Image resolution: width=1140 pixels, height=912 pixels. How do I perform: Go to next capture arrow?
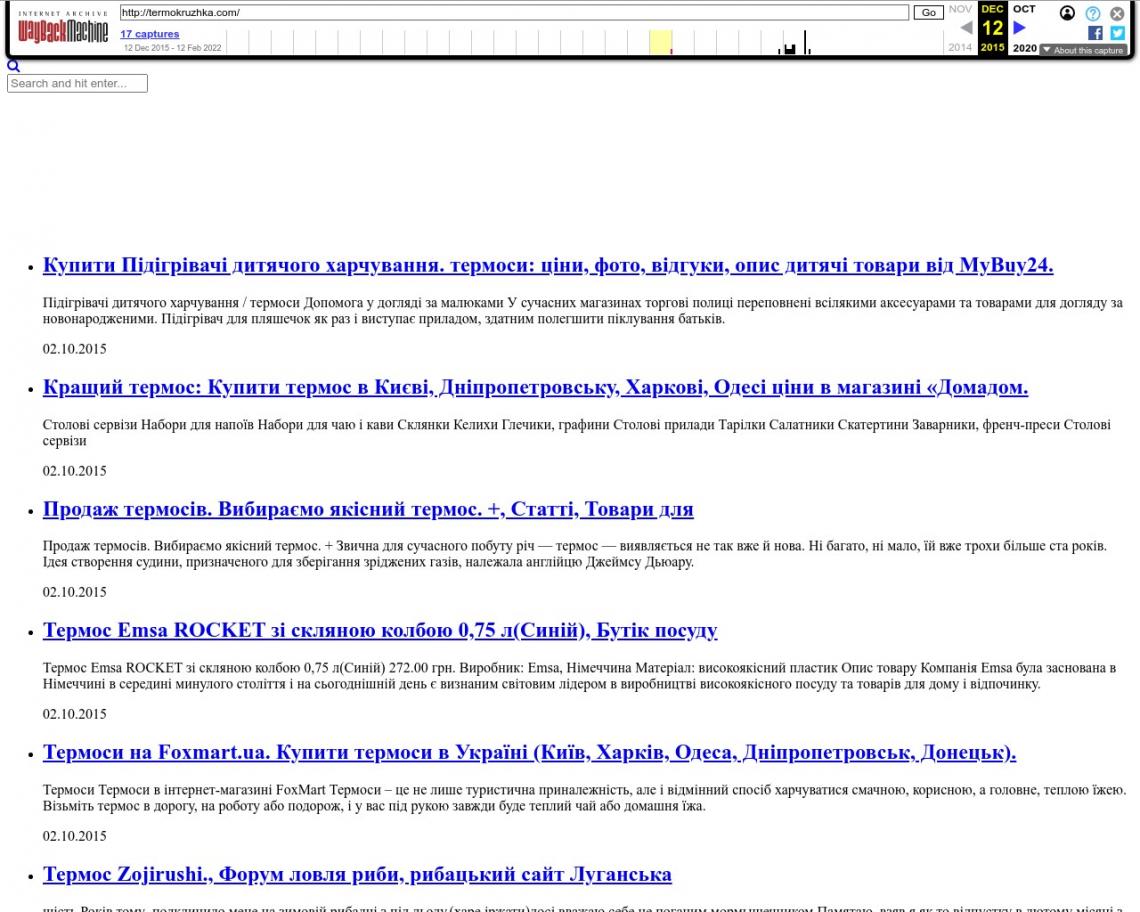pyautogui.click(x=1019, y=28)
